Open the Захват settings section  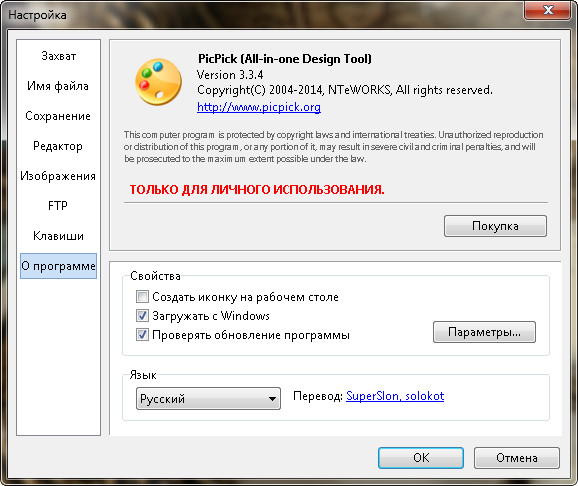(58, 56)
